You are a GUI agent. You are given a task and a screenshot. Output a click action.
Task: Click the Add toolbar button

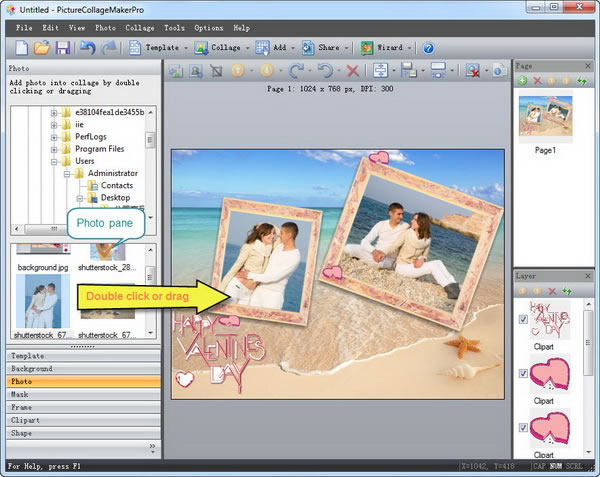[271, 48]
